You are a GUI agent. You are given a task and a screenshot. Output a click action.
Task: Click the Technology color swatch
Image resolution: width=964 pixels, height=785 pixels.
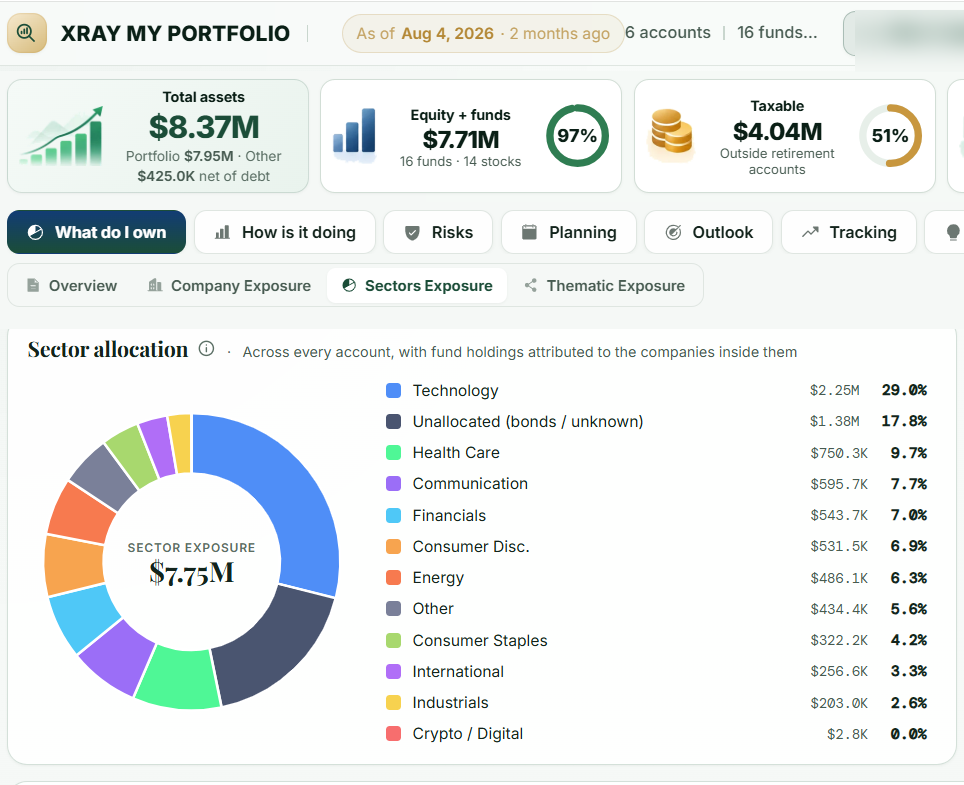393,390
